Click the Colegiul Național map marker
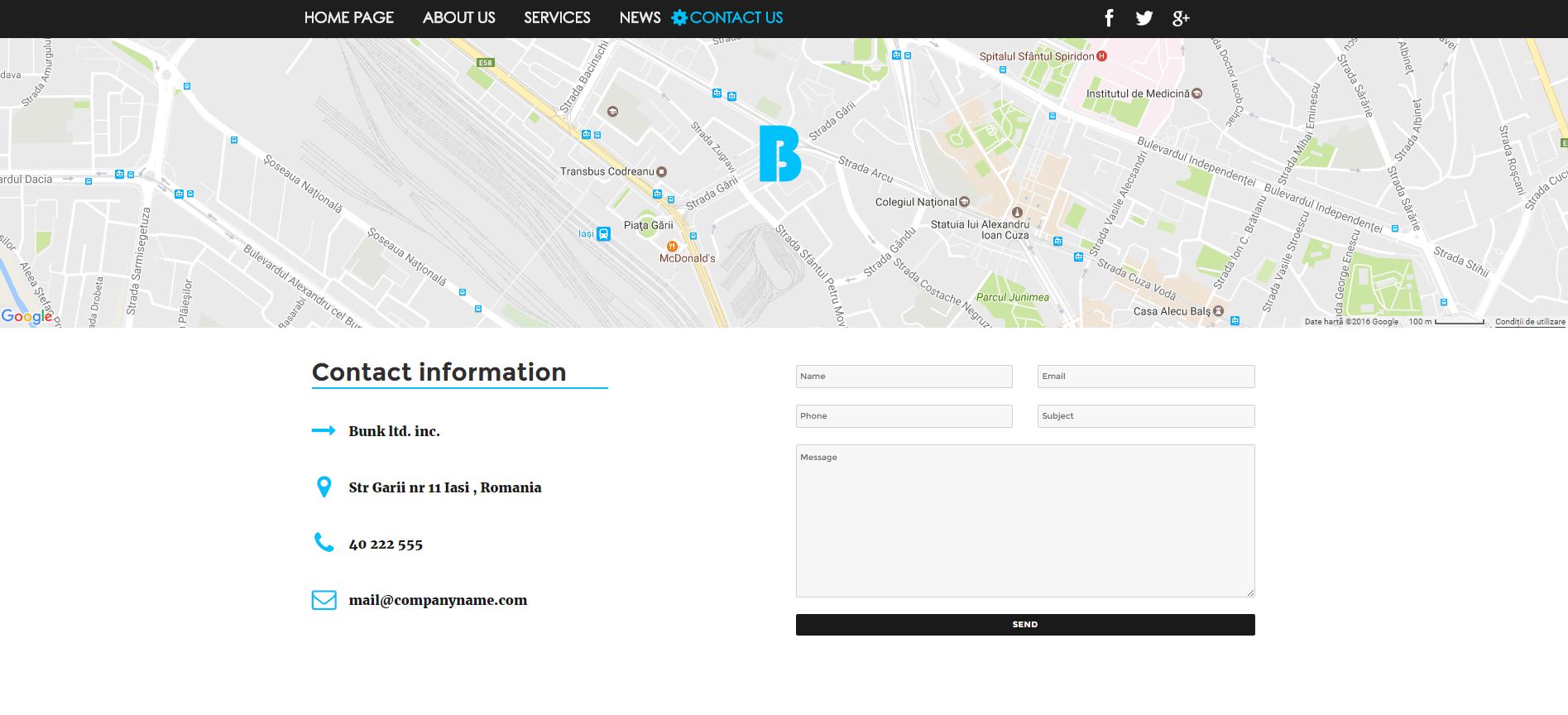 point(964,202)
